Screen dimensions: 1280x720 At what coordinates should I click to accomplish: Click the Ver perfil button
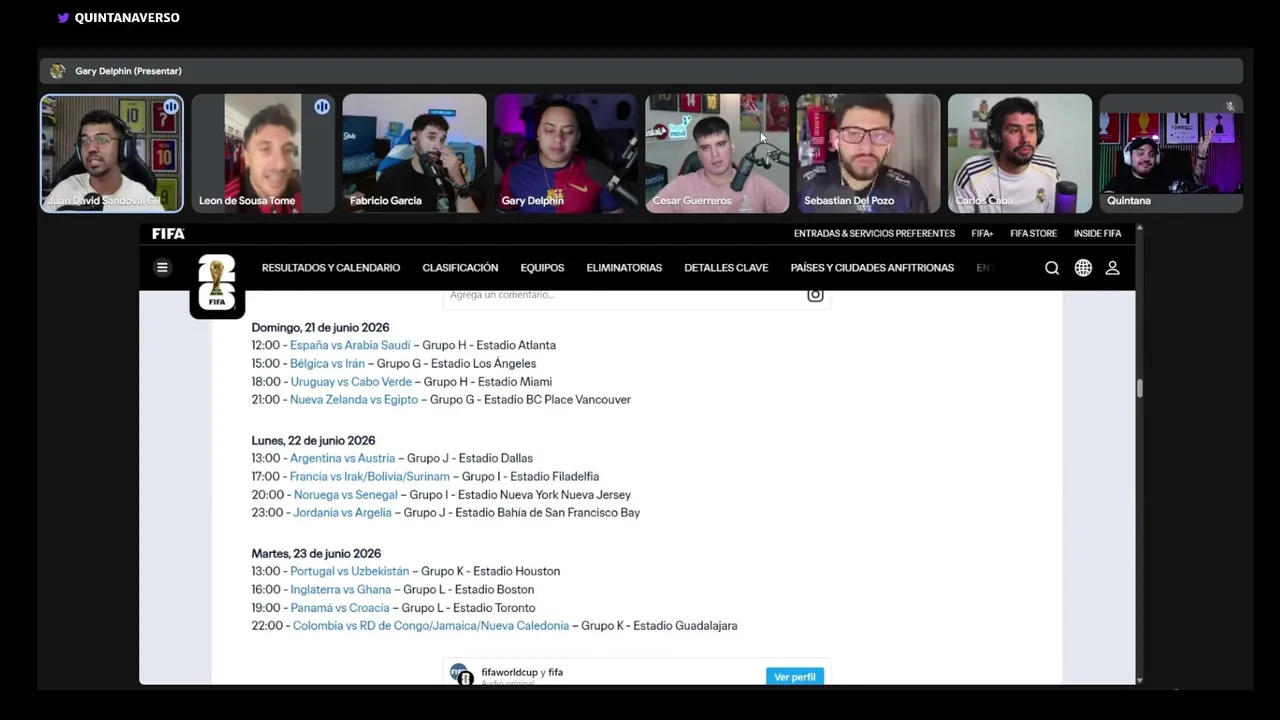(x=795, y=677)
